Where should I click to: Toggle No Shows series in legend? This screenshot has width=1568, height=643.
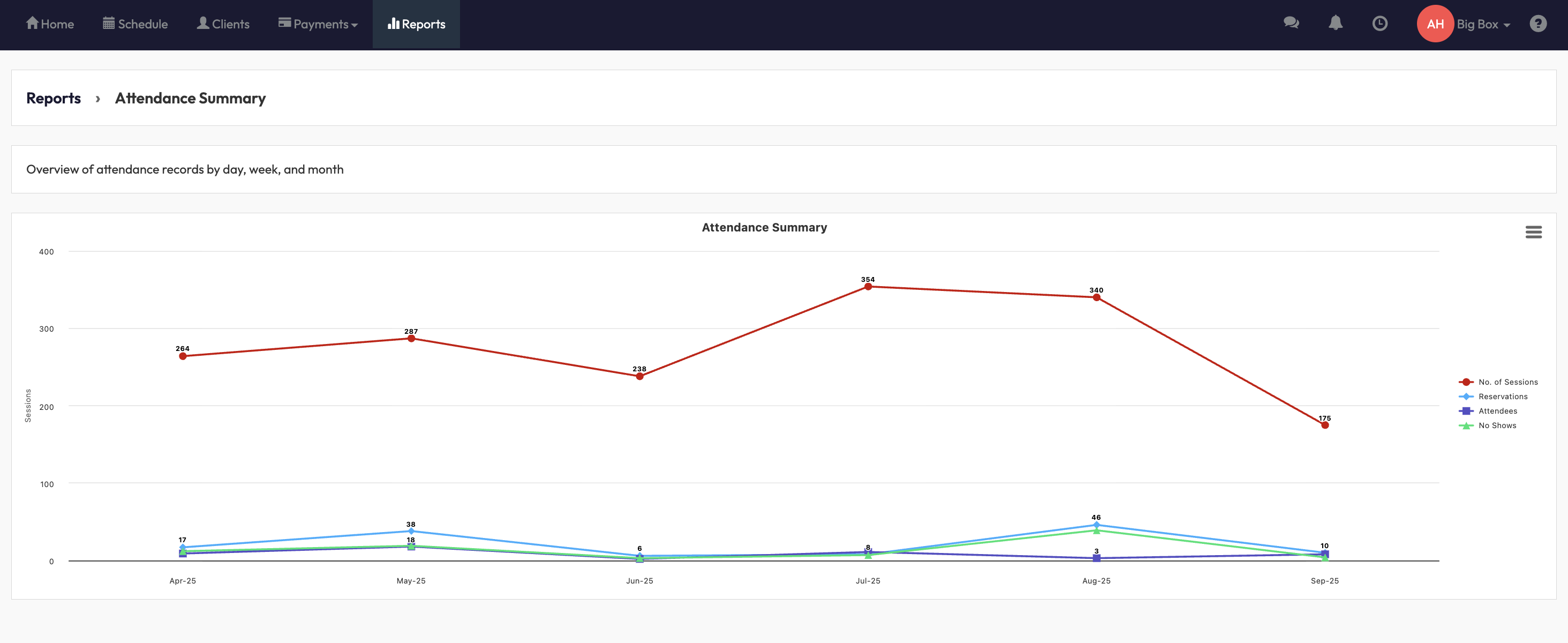click(1497, 425)
